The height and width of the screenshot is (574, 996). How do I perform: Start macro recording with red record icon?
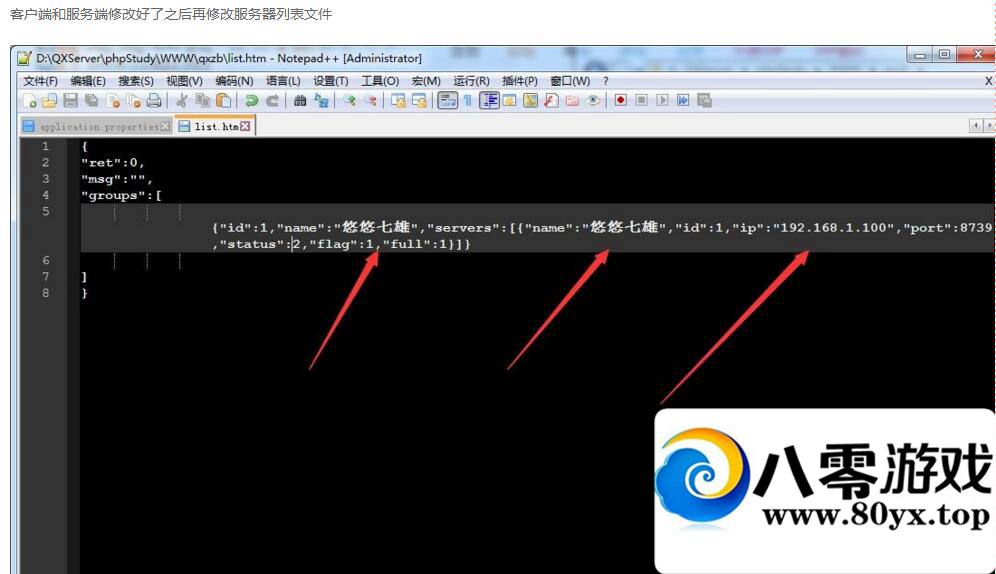pyautogui.click(x=620, y=101)
